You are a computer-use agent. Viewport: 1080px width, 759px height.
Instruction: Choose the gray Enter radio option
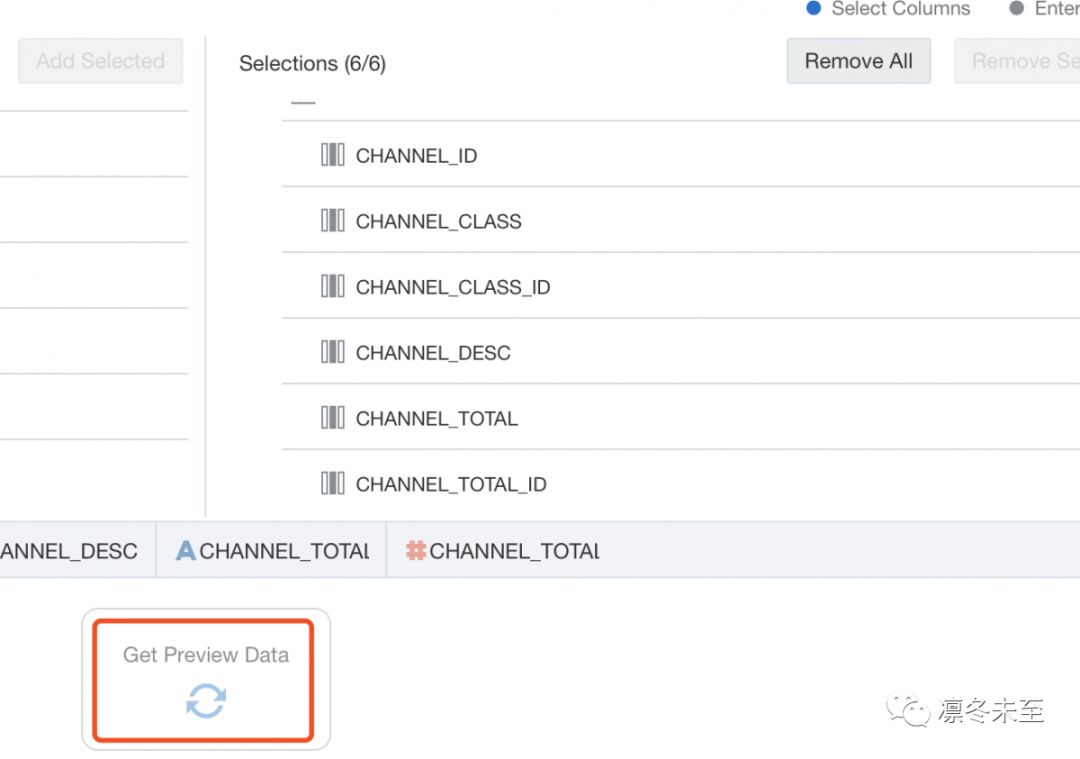[1017, 8]
